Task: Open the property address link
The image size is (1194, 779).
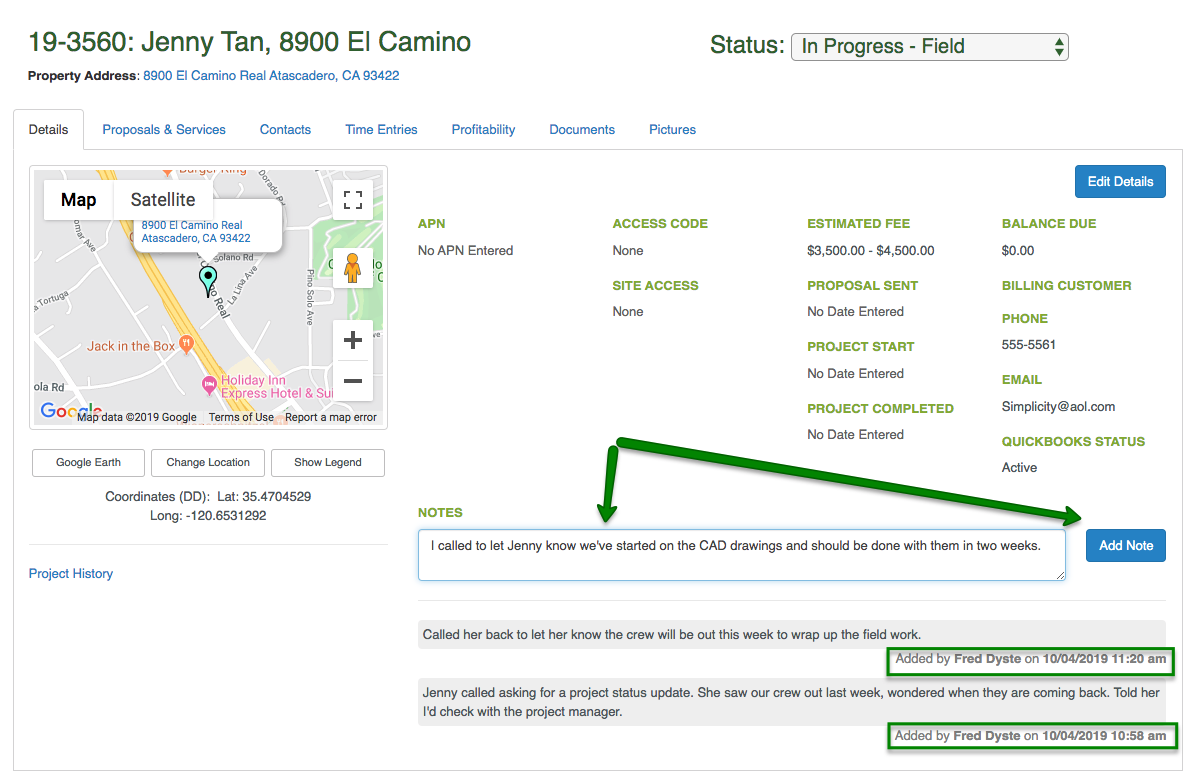Action: pos(271,75)
